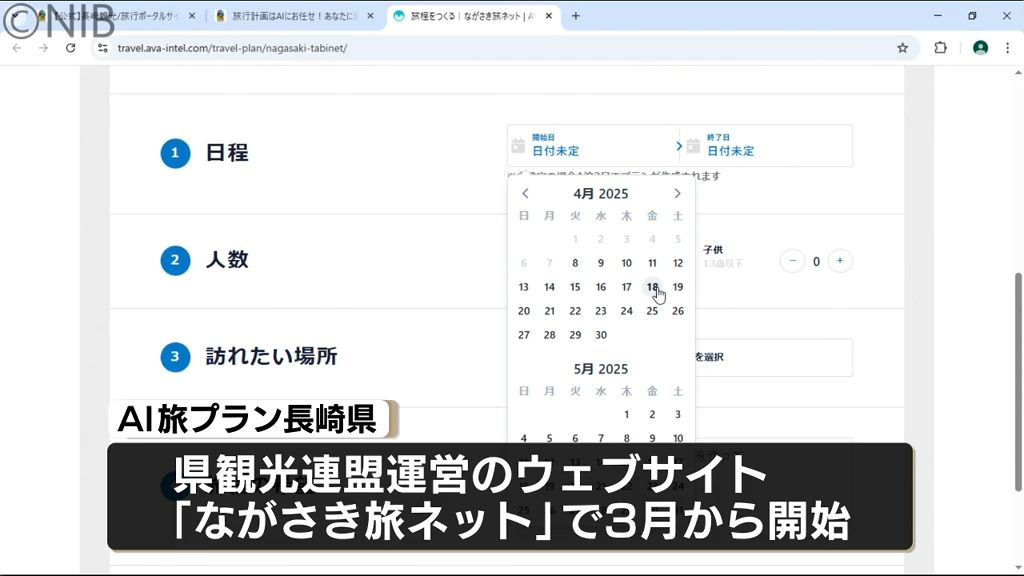The image size is (1024, 576).
Task: Click the calendar icon beside 終了日
Action: pos(694,145)
